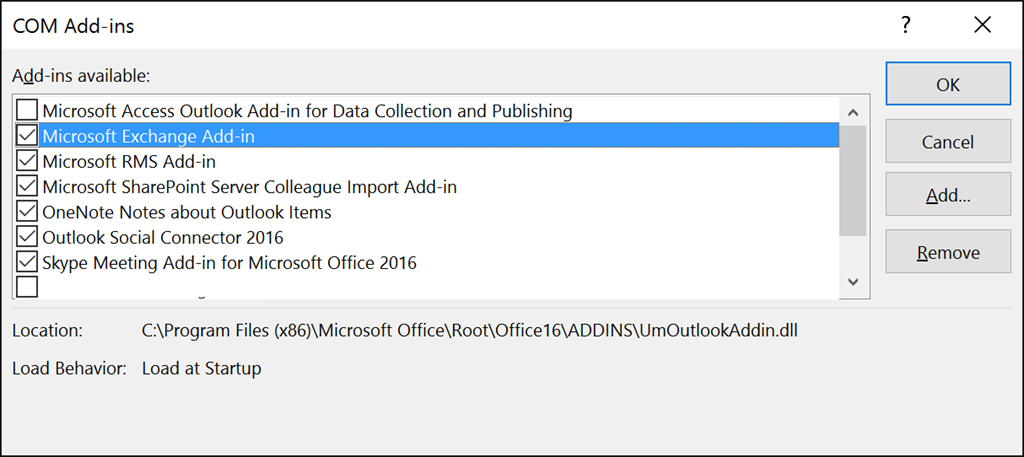Viewport: 1024px width, 457px height.
Task: Select Skype Meeting Add-in list entry
Action: pos(229,263)
